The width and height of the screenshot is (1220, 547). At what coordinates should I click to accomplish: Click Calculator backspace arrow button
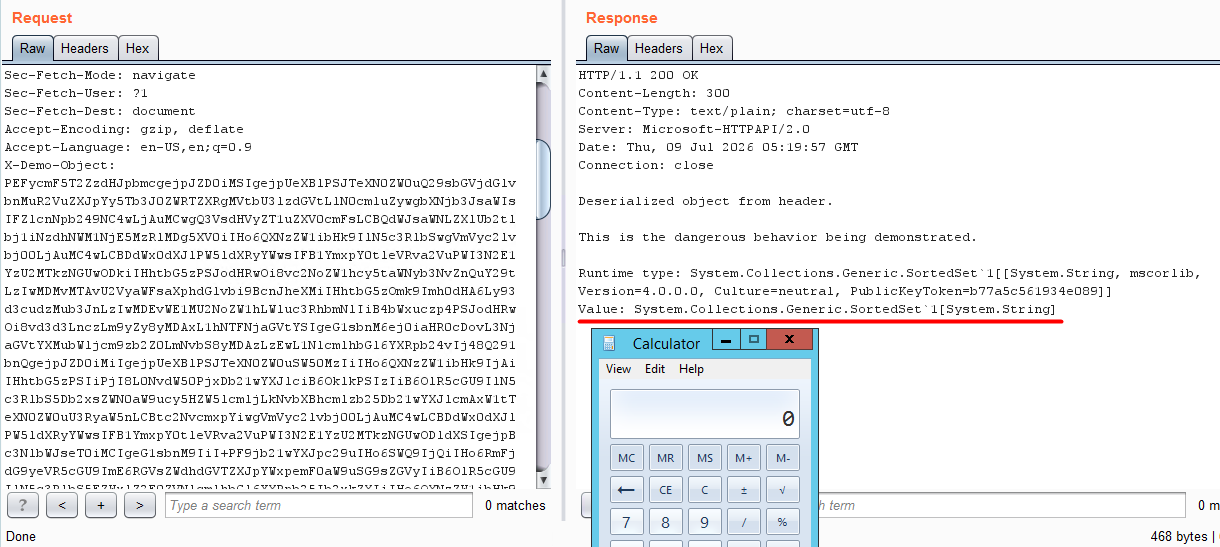click(627, 490)
